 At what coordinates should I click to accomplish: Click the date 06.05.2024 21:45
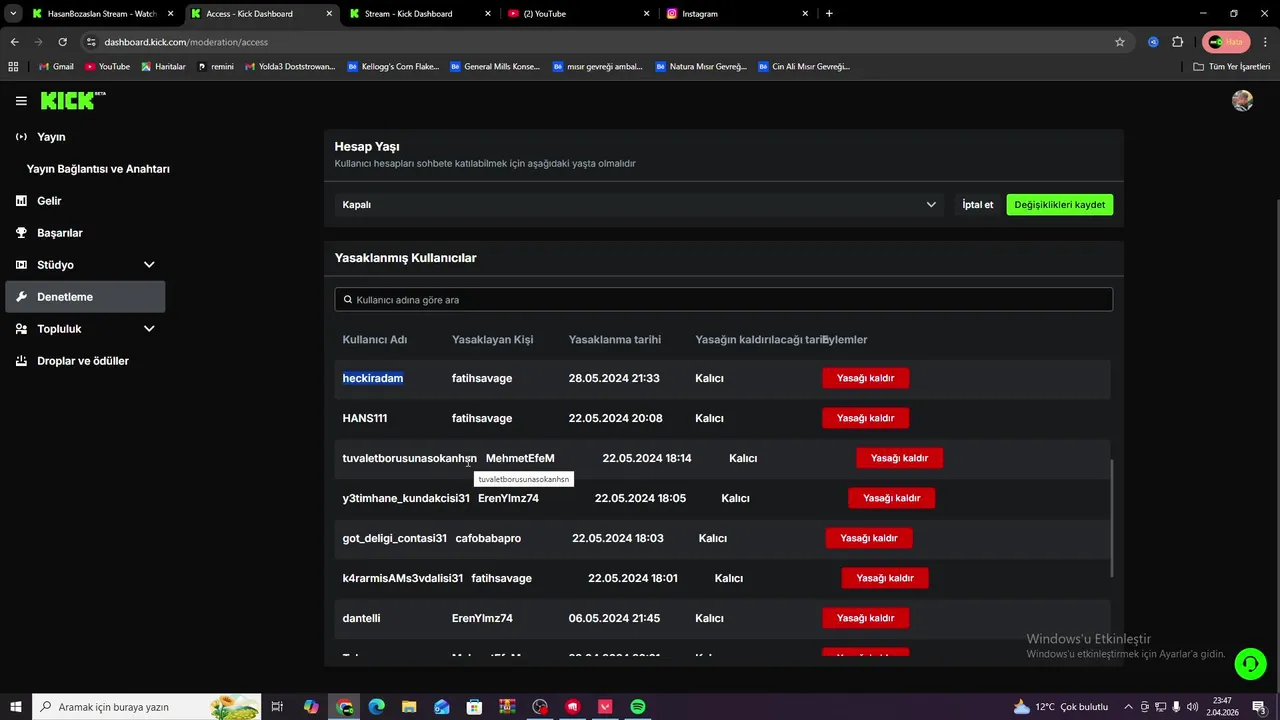coord(613,618)
